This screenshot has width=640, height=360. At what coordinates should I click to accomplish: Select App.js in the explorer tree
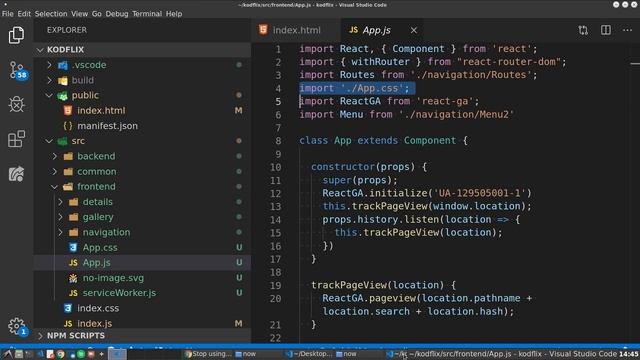142,262
